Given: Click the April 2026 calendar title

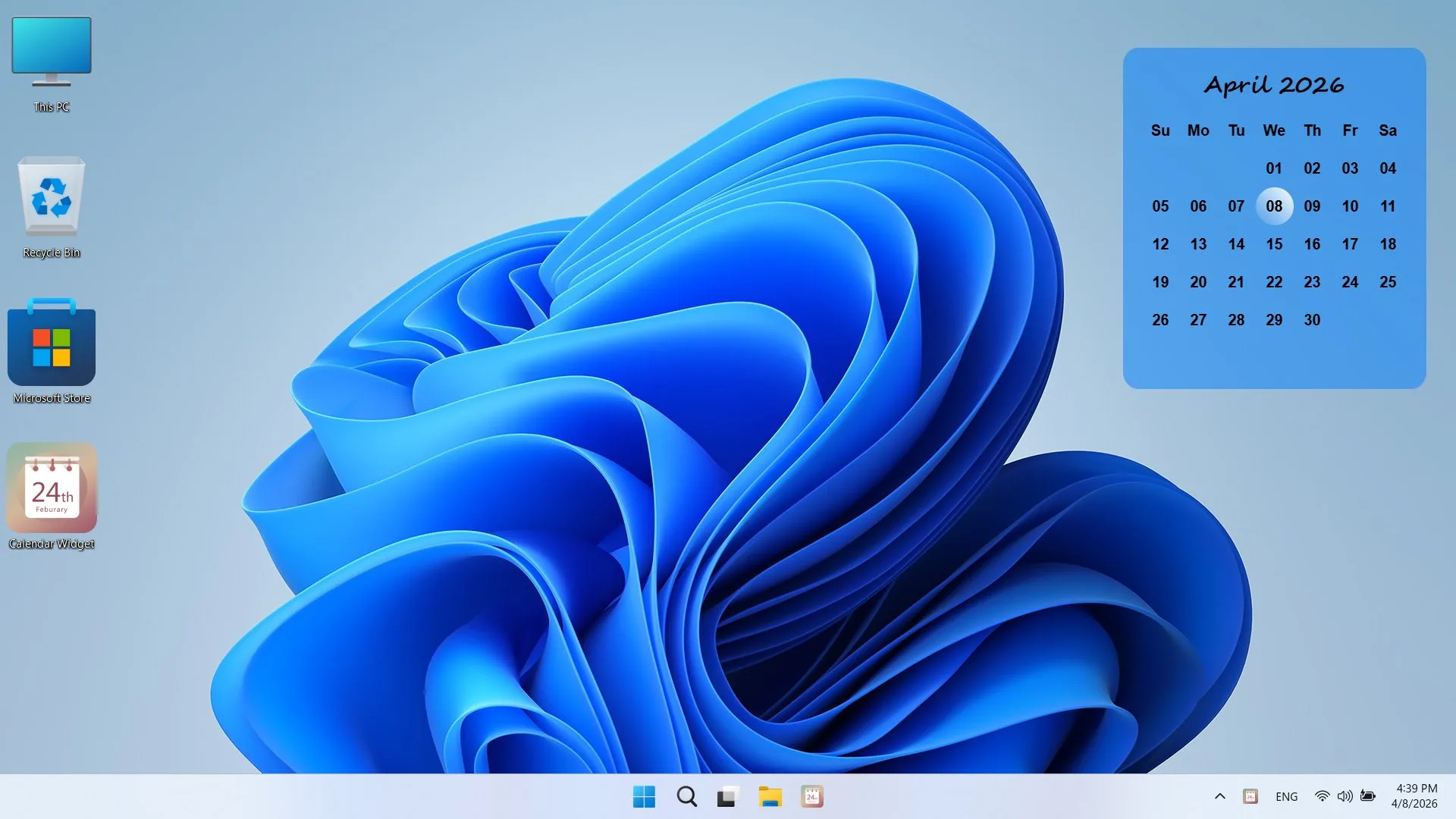Looking at the screenshot, I should tap(1274, 85).
